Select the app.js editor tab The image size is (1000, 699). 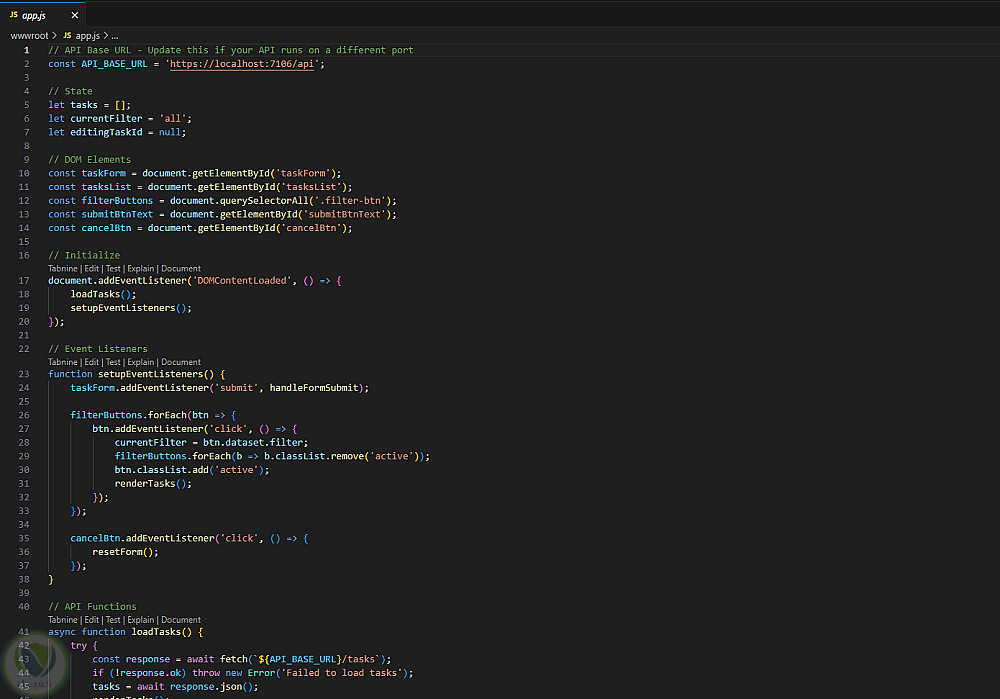(43, 15)
